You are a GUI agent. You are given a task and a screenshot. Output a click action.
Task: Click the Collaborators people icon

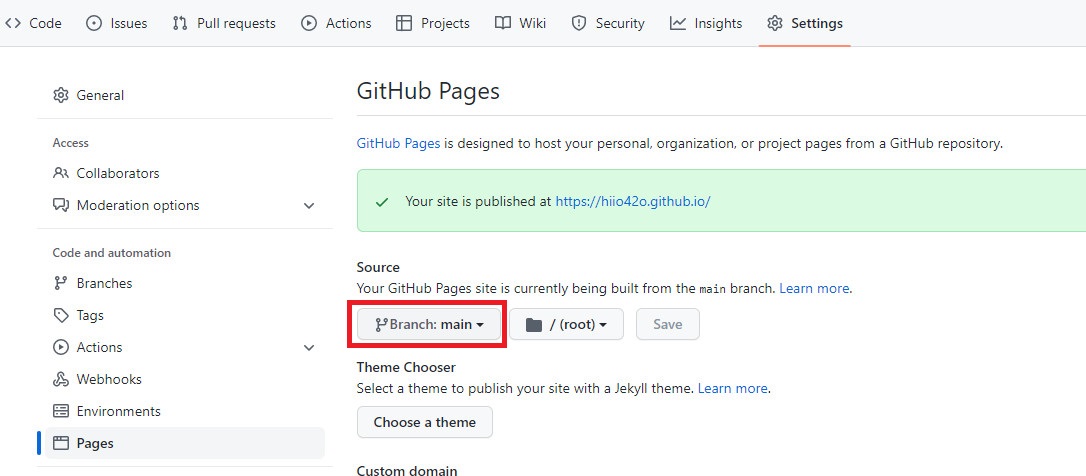(61, 173)
